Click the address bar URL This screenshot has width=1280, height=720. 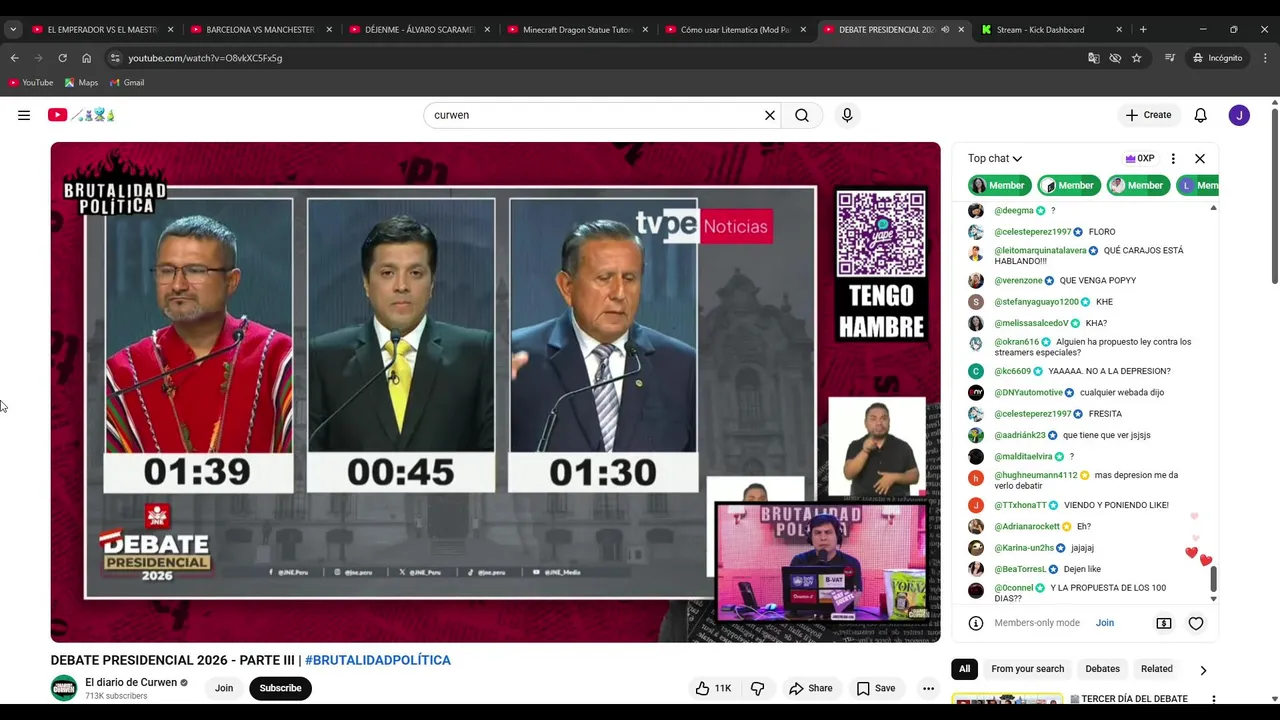click(205, 58)
